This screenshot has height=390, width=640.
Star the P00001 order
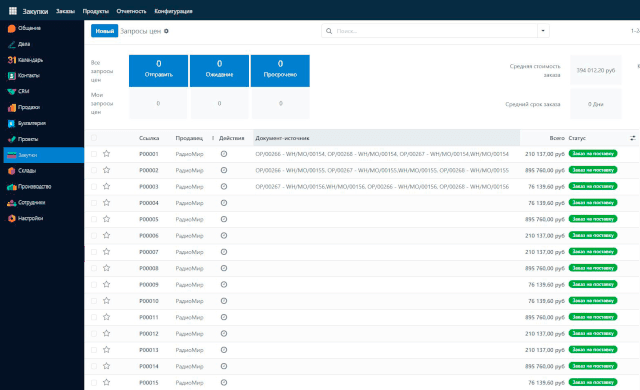click(x=107, y=154)
